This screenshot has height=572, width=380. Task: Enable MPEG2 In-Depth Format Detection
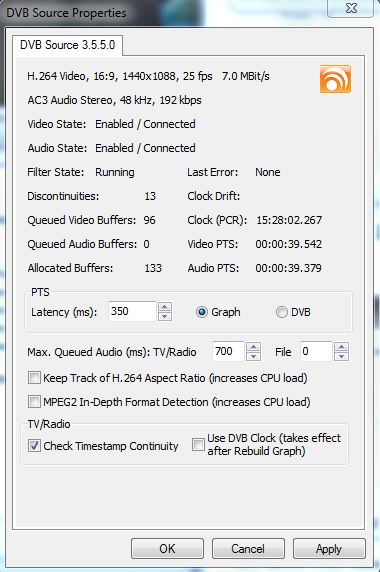[34, 402]
